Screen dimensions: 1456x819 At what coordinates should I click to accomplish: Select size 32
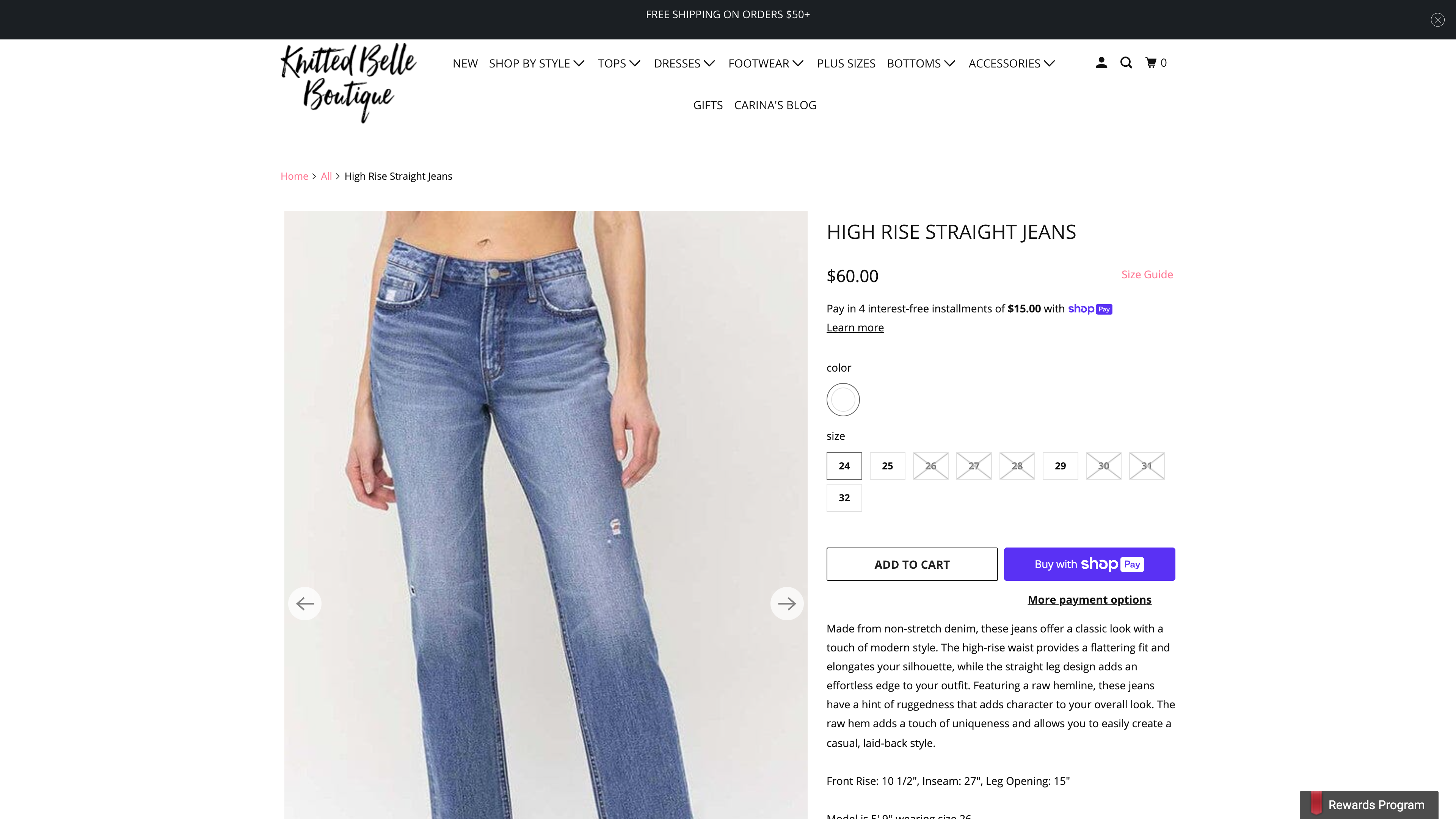844,498
